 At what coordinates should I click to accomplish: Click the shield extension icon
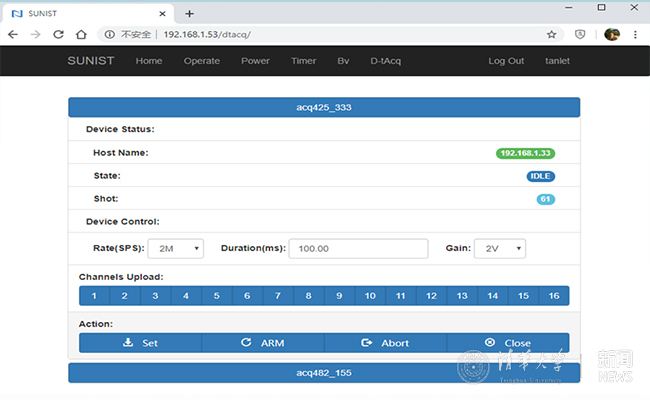(581, 34)
